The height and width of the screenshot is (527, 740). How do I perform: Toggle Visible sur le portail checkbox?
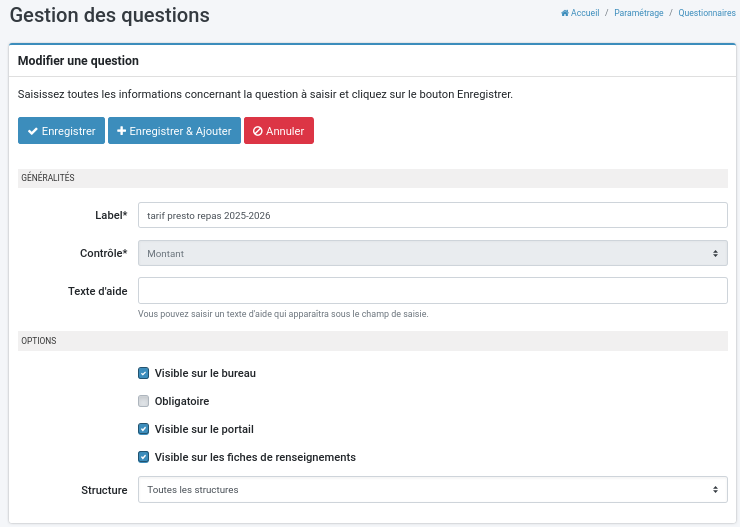coord(143,429)
